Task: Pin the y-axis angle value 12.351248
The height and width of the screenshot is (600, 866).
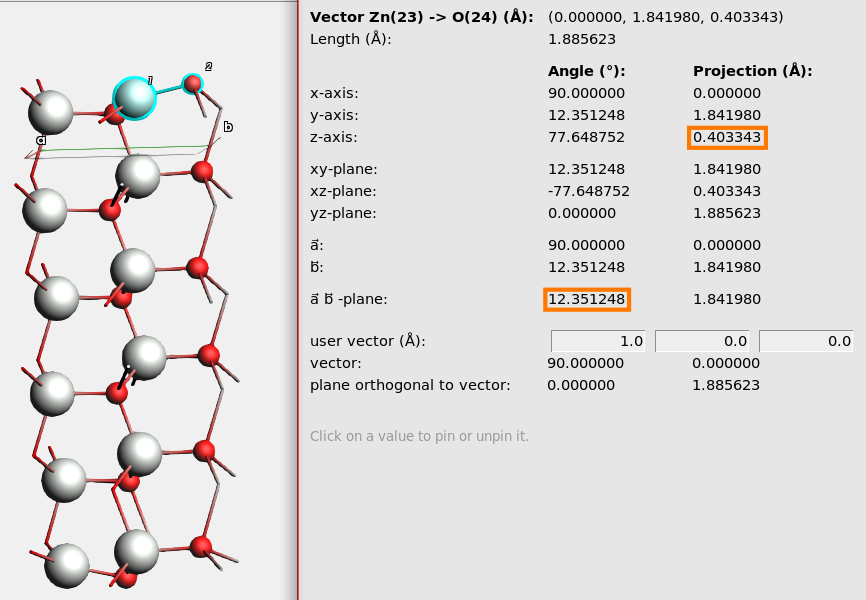Action: pos(586,115)
